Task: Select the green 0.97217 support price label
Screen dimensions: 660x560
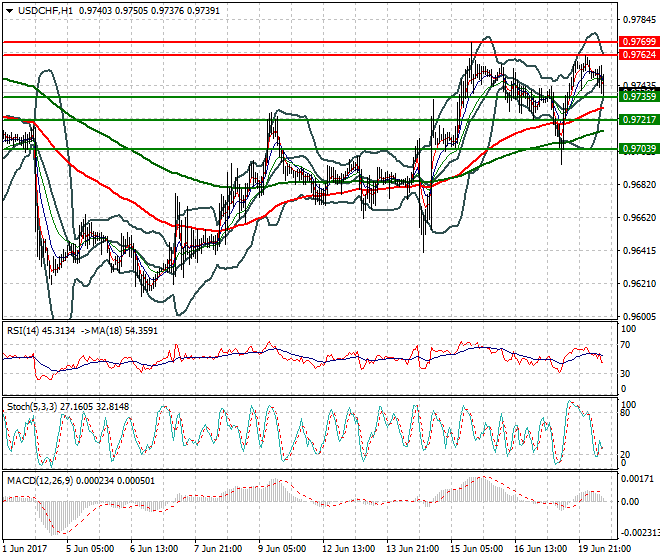Action: pos(639,120)
